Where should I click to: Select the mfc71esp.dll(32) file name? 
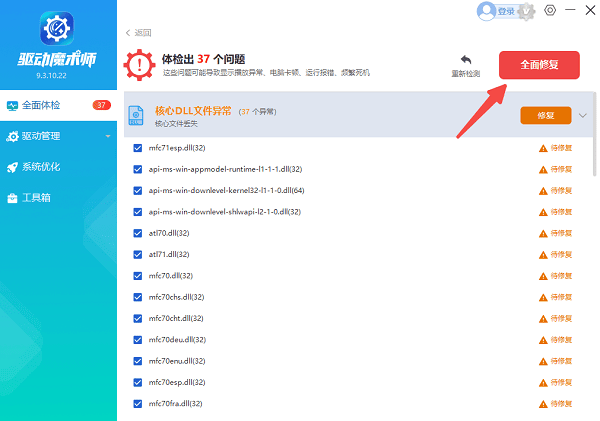point(177,148)
